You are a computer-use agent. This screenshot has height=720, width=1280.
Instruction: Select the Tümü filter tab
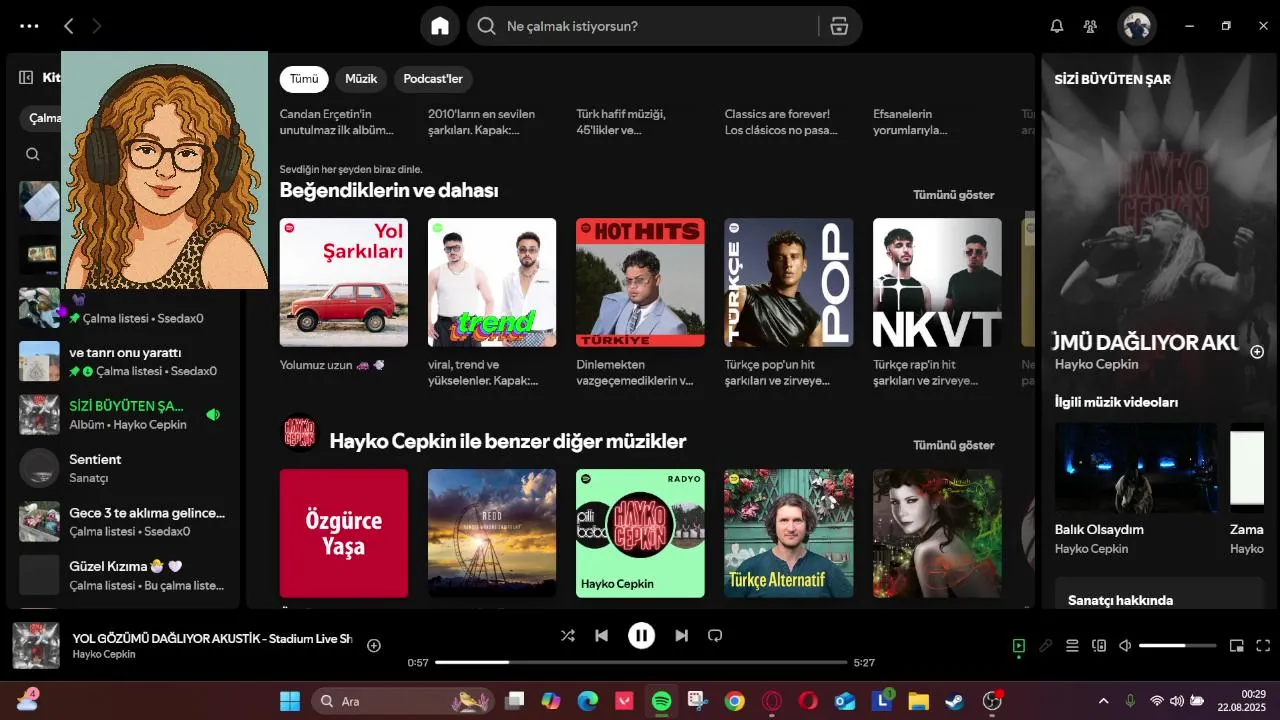(304, 79)
